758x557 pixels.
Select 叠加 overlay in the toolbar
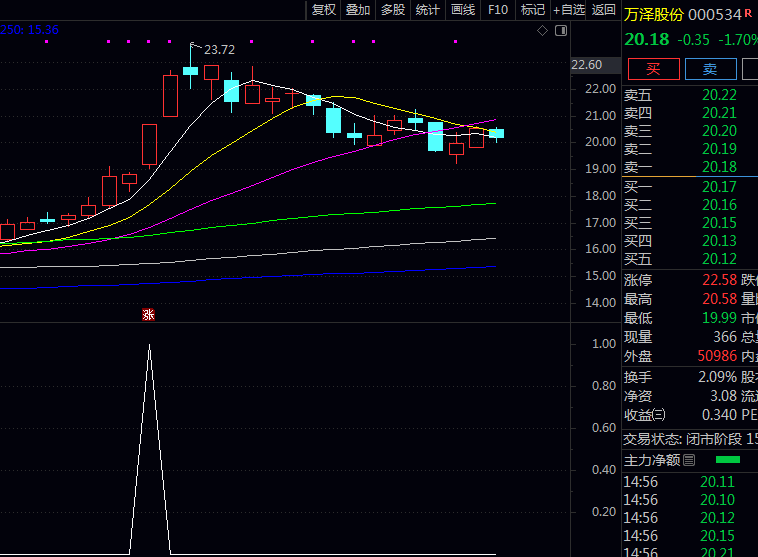pyautogui.click(x=357, y=10)
